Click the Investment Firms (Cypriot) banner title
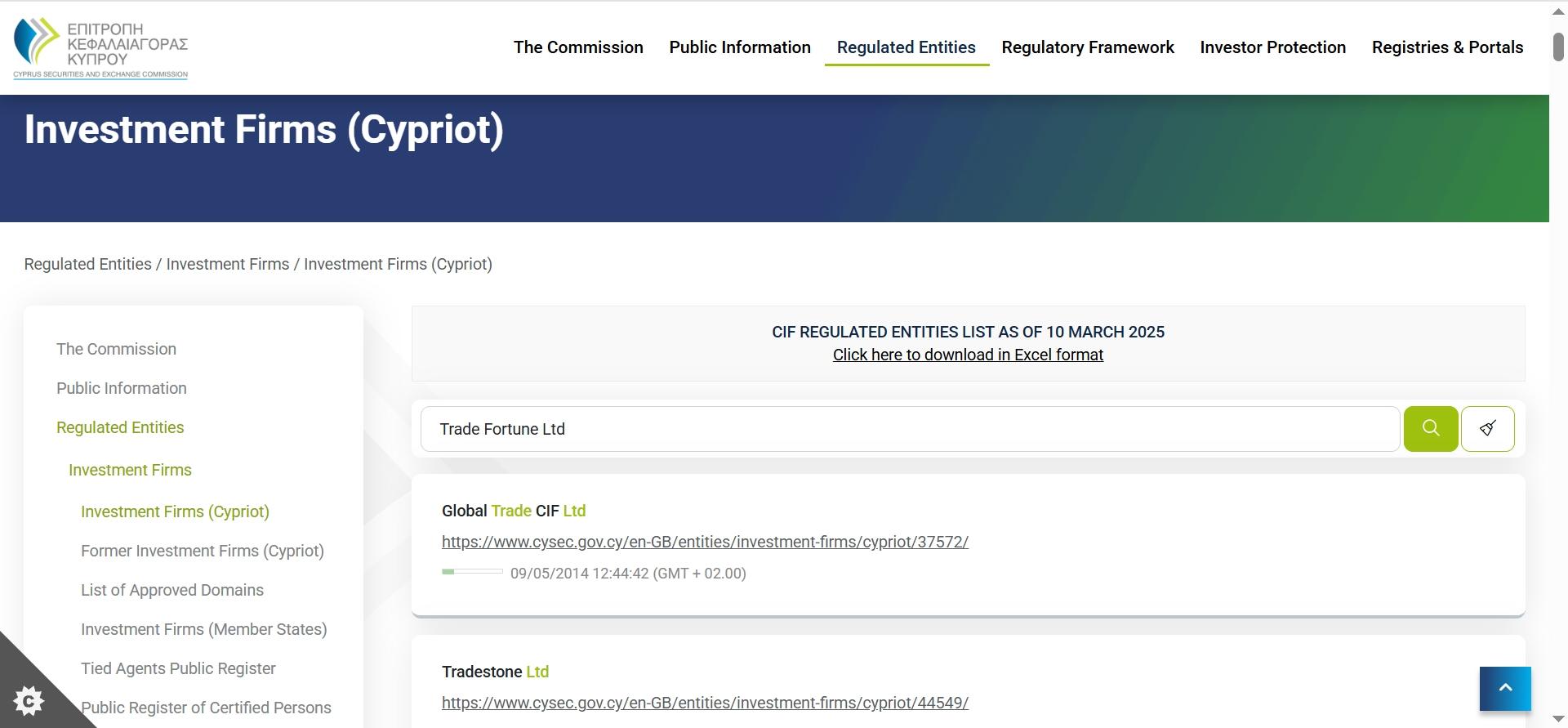Image resolution: width=1568 pixels, height=728 pixels. pyautogui.click(x=264, y=130)
